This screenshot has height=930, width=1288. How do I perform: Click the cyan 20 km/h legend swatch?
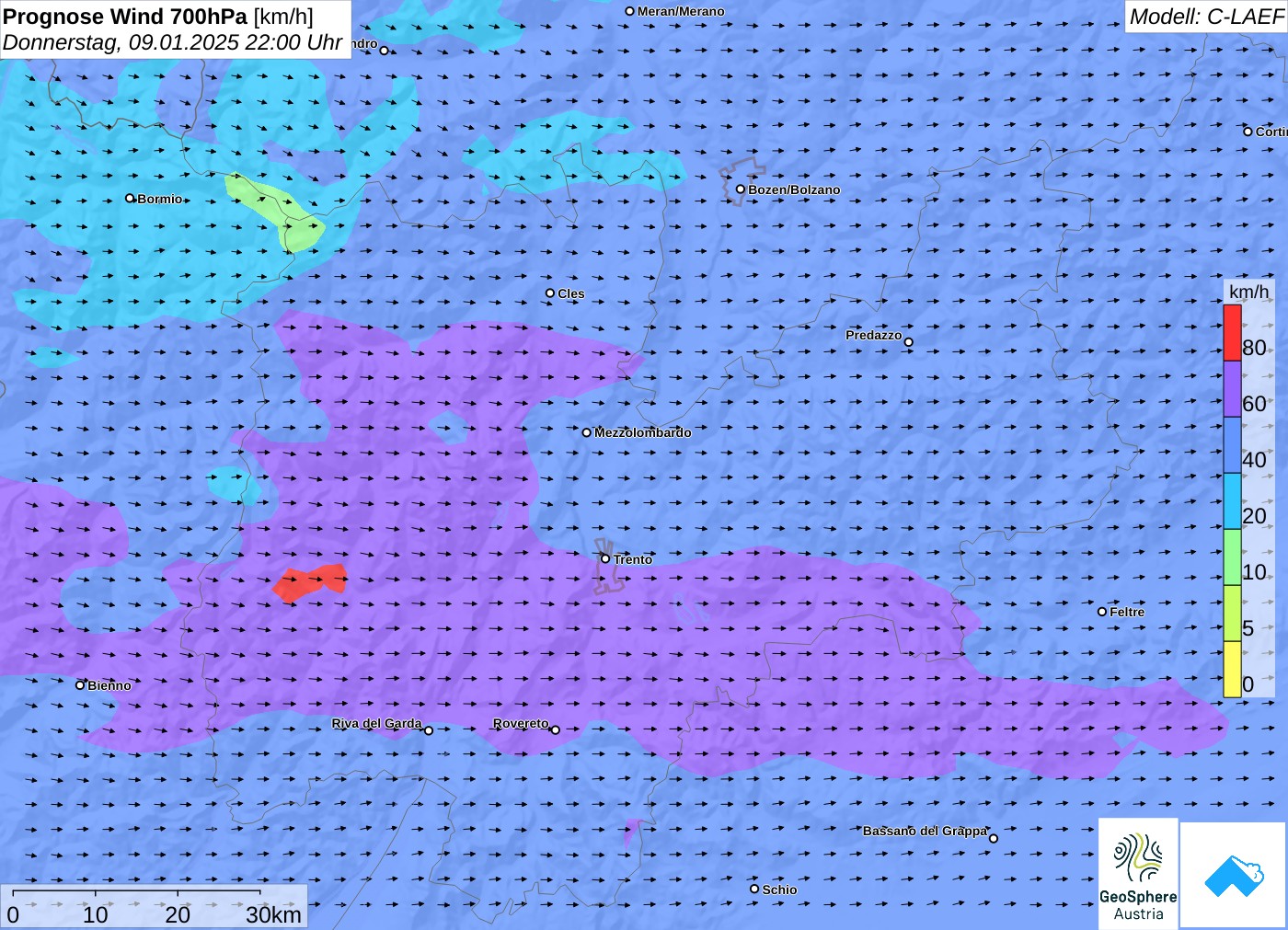click(x=1232, y=501)
